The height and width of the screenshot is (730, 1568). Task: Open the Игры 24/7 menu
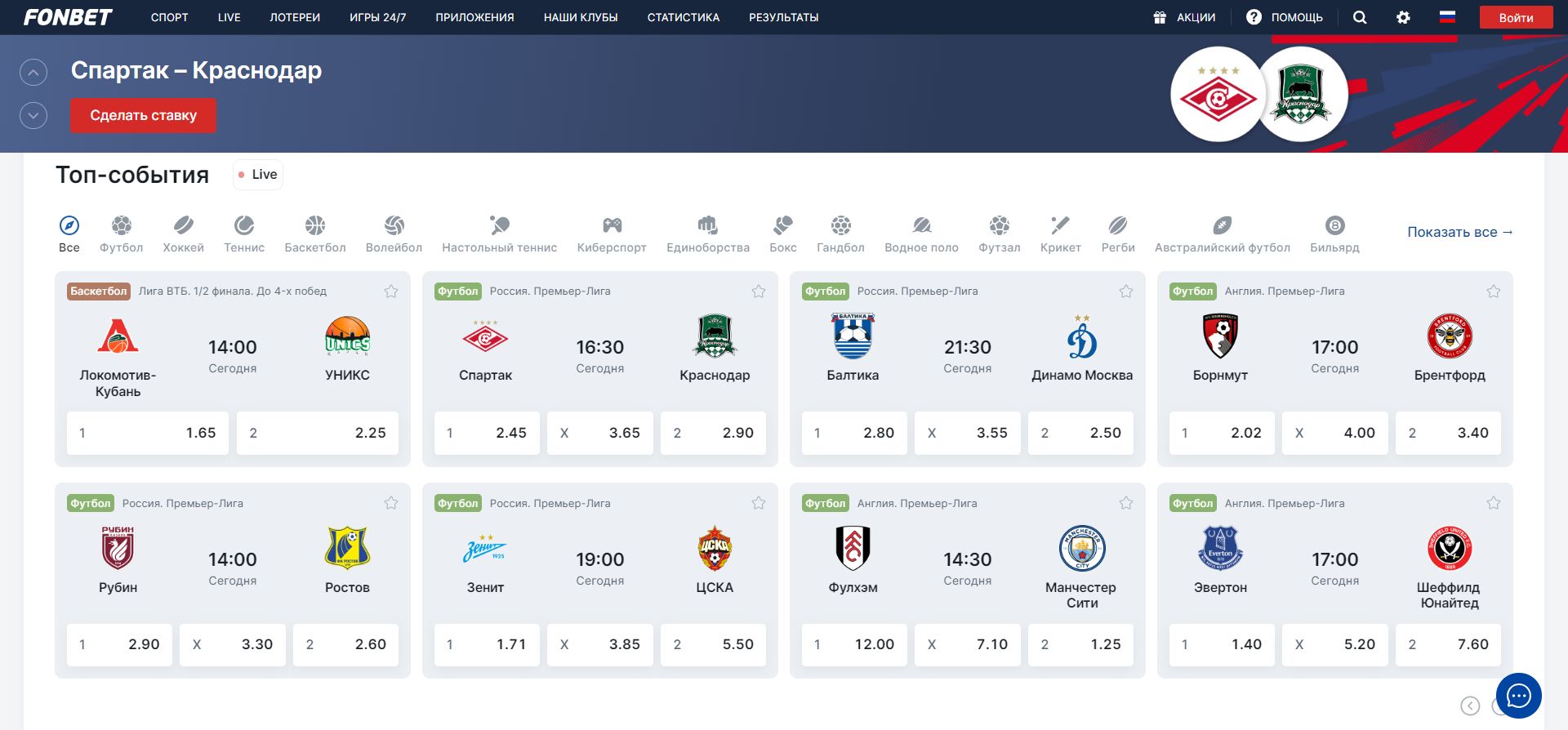[x=378, y=17]
